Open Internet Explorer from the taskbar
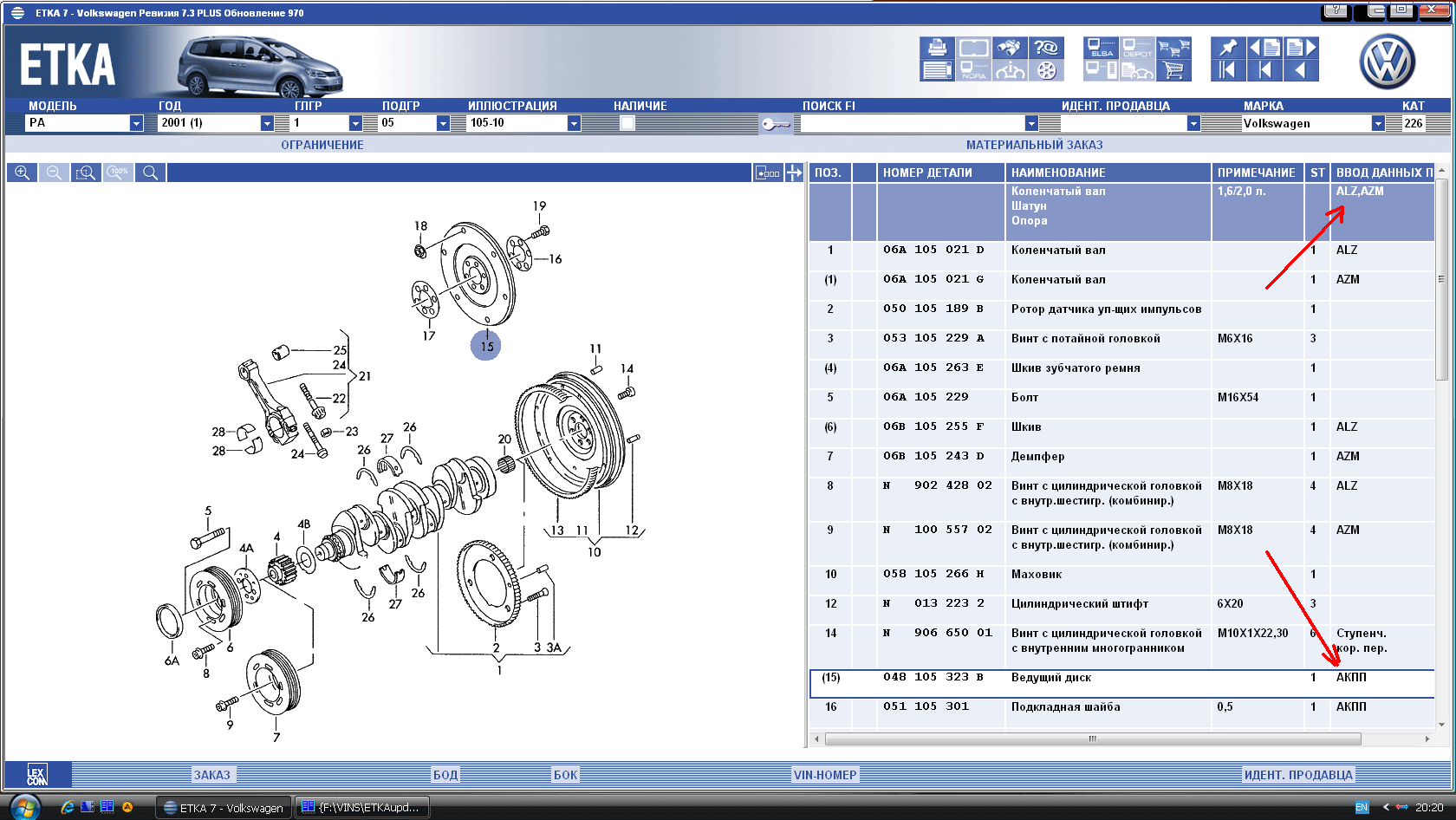The image size is (1456, 820). point(67,807)
